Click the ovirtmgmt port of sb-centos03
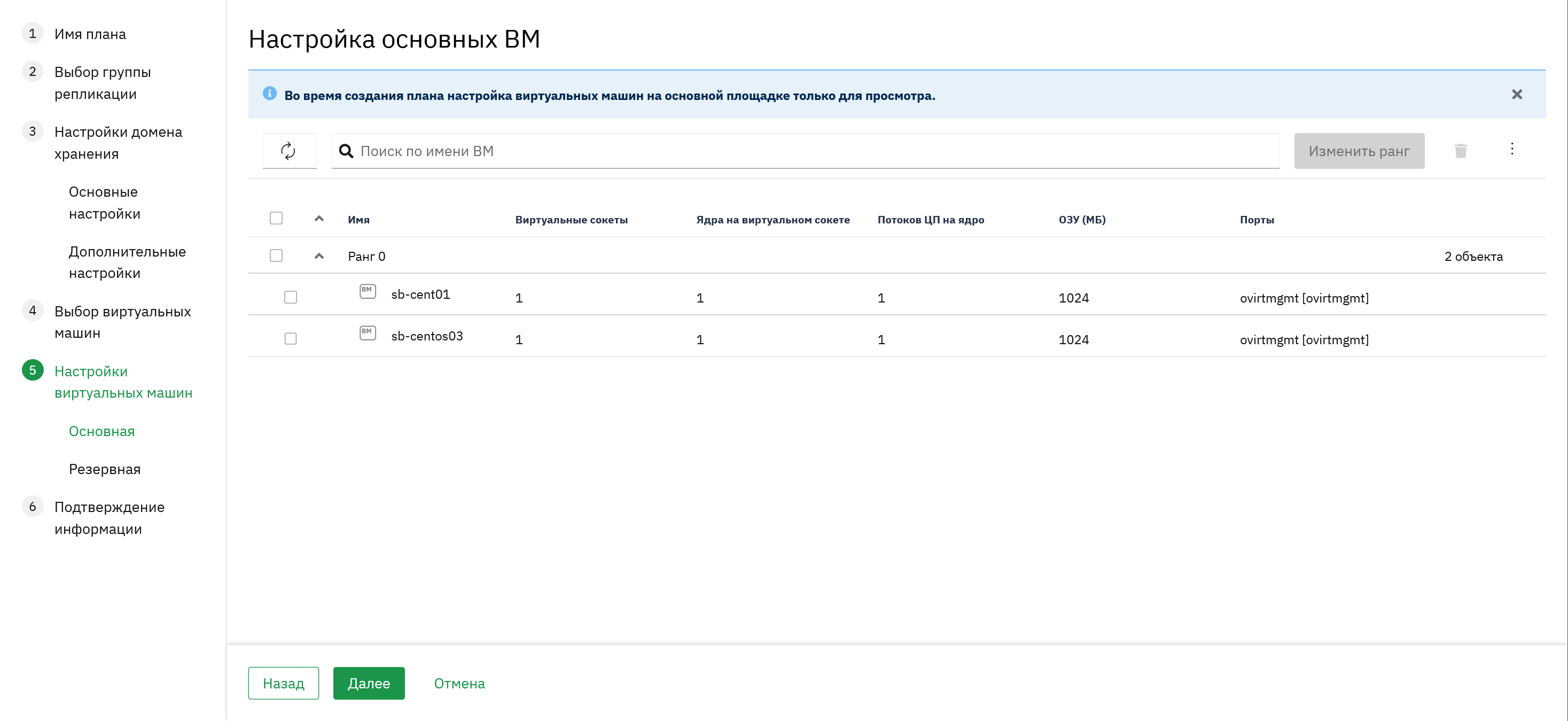This screenshot has width=1568, height=721. (x=1305, y=339)
